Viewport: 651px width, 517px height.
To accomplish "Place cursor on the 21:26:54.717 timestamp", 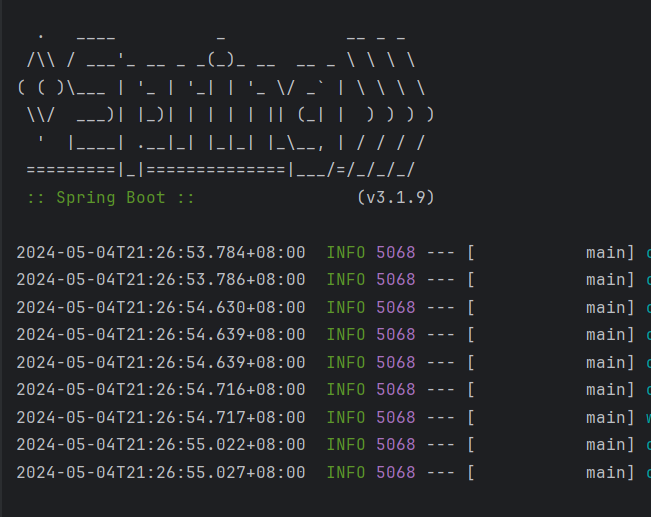I will point(161,417).
